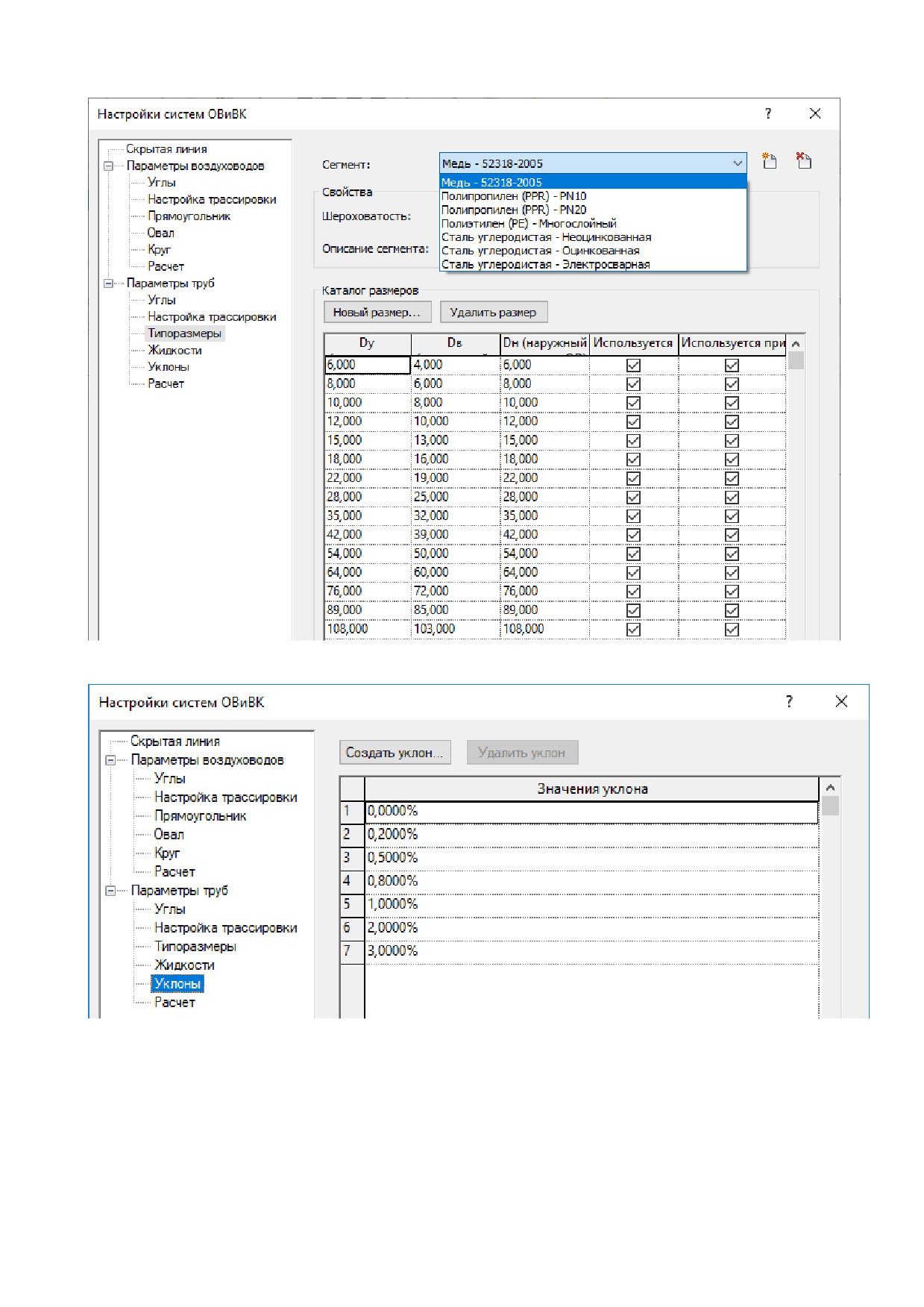Click vertical scrollbar thumb of size catalog

point(796,360)
